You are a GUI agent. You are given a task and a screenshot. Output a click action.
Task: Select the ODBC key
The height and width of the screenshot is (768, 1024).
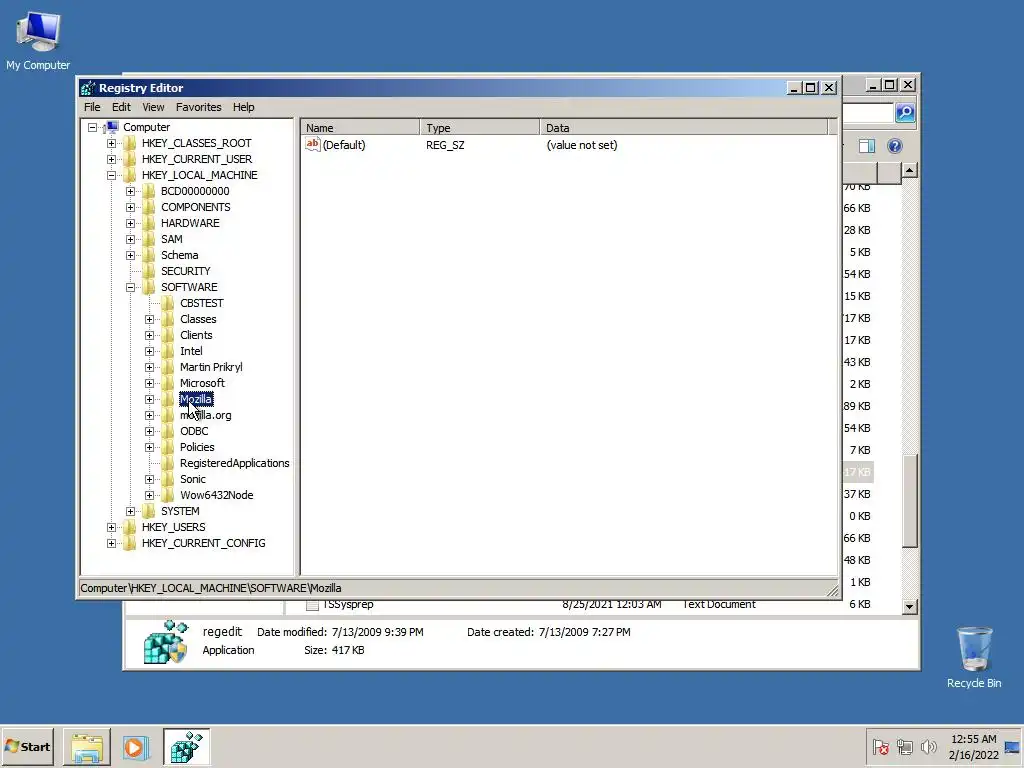[x=194, y=431]
